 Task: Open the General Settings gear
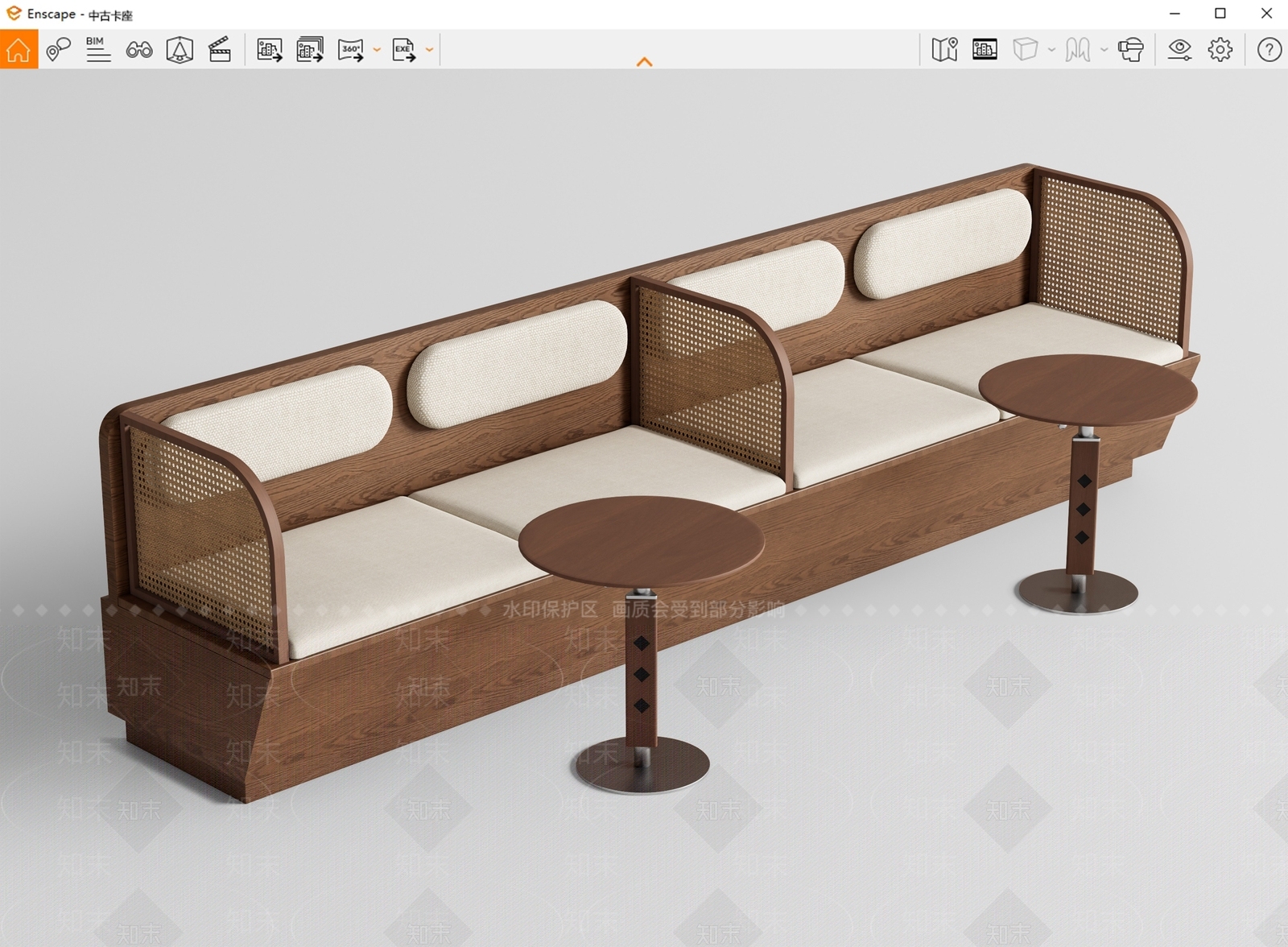(1220, 50)
